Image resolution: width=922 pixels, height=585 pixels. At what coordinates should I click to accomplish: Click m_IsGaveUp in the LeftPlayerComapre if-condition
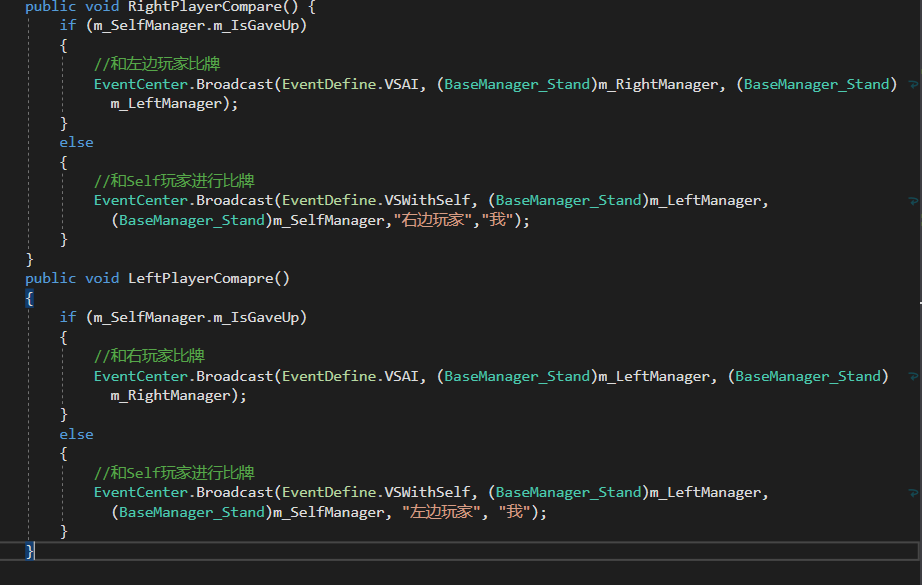tap(256, 317)
